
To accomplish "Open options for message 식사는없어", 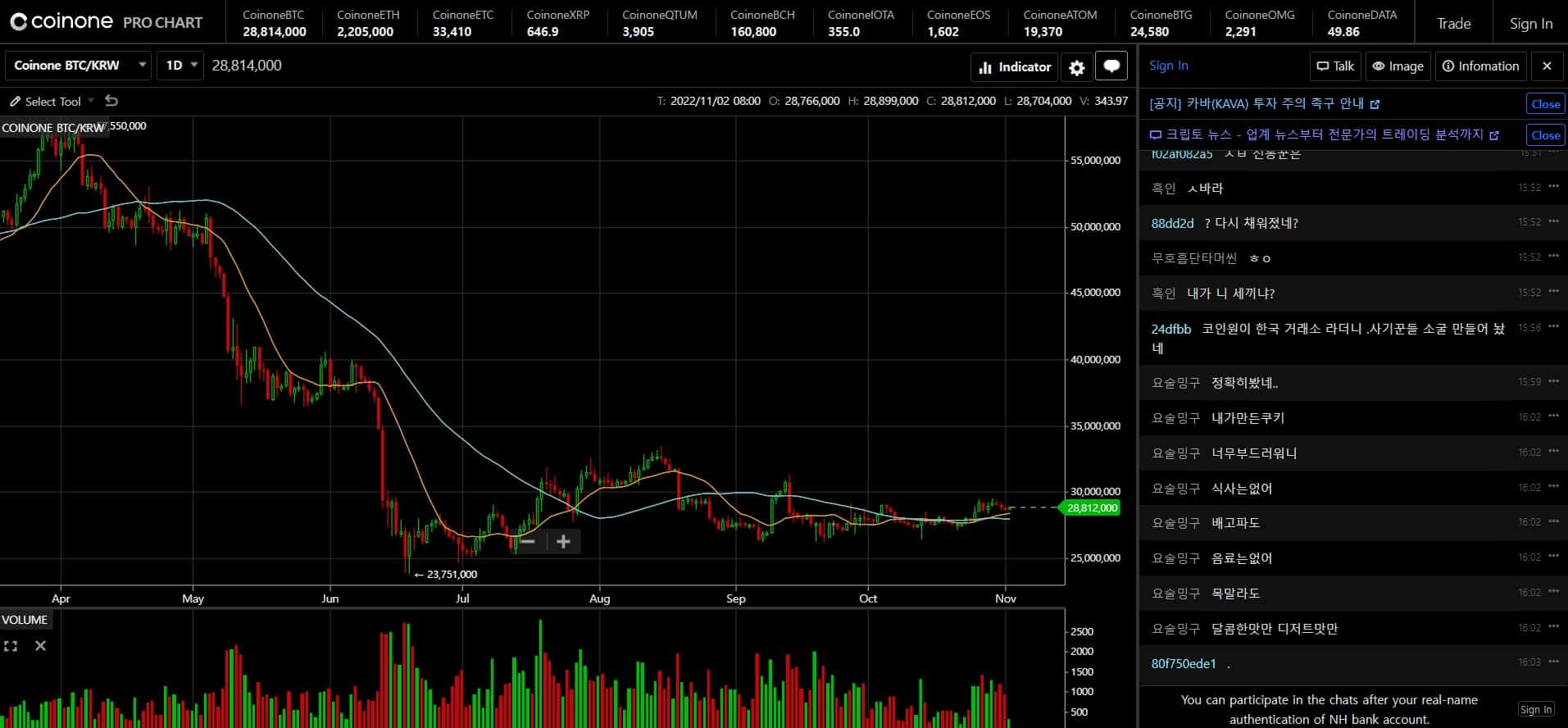I will click(1553, 486).
